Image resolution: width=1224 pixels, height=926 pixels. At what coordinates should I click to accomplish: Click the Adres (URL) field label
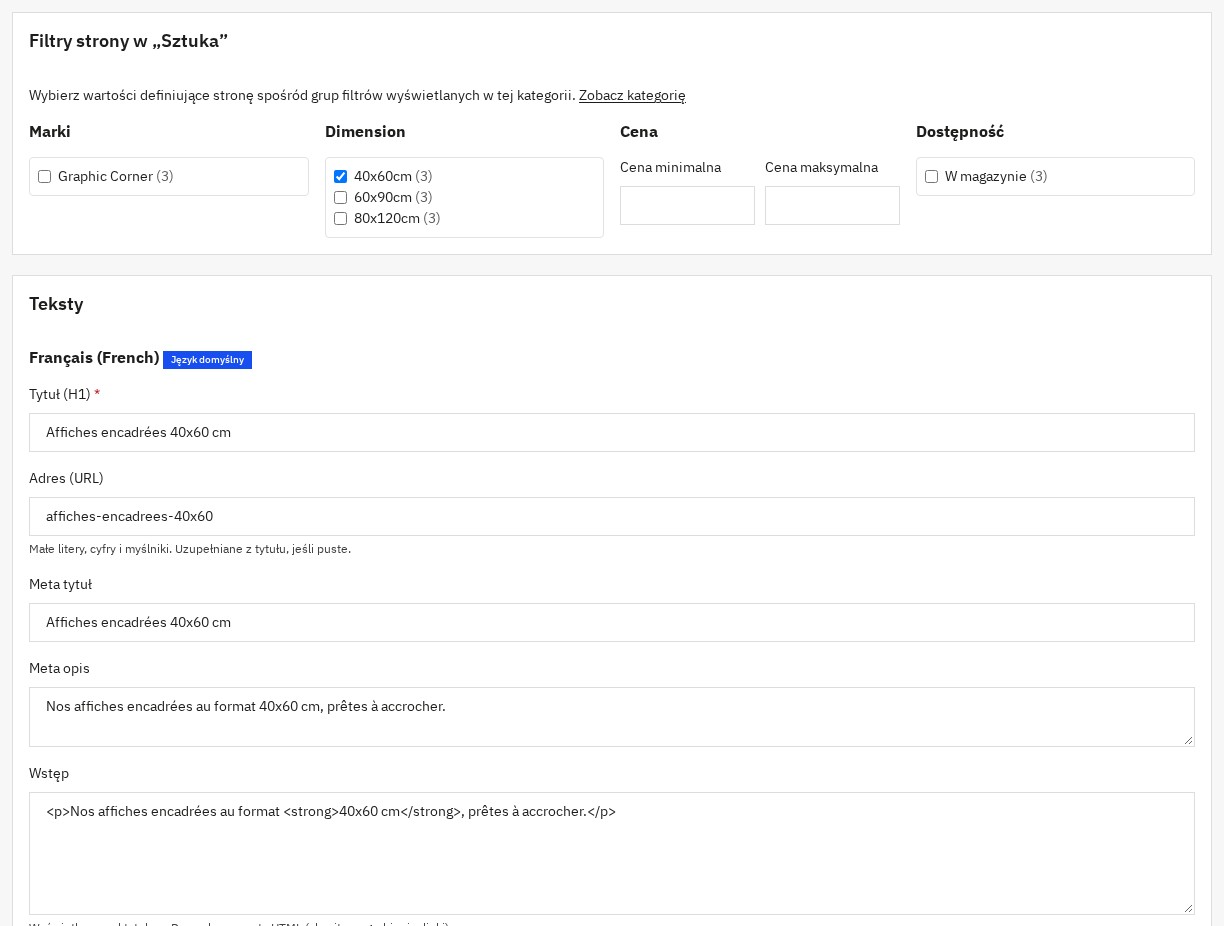(66, 479)
